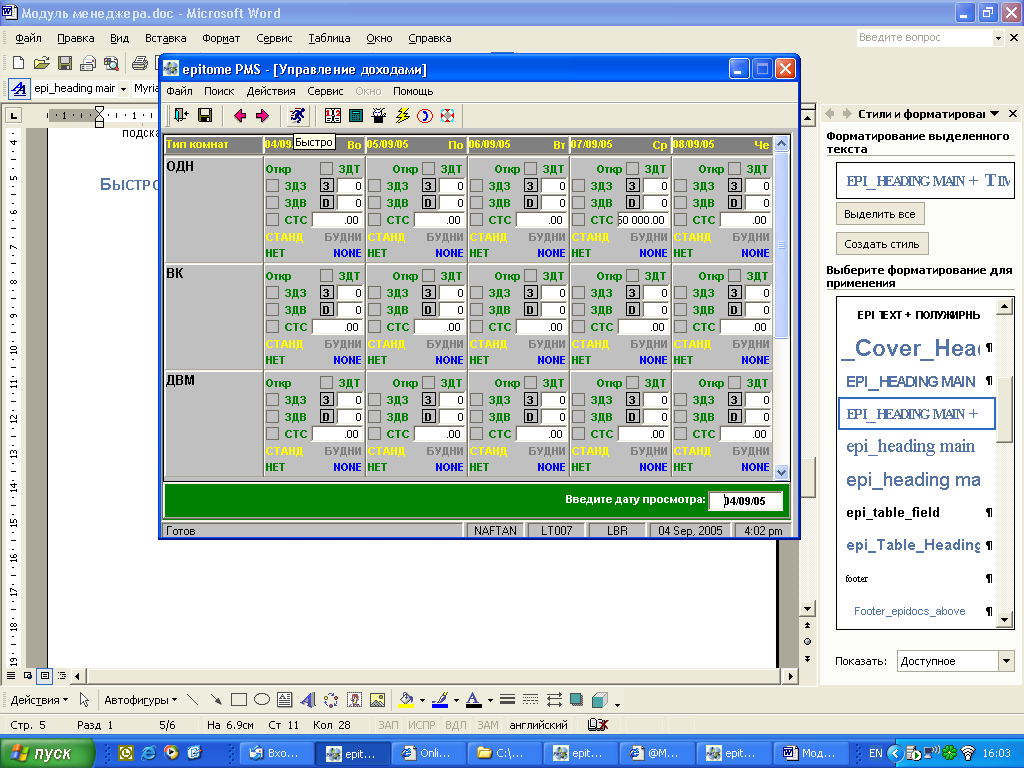This screenshot has height=768, width=1024.
Task: Click the yellow lightning bolt icon
Action: (x=402, y=116)
